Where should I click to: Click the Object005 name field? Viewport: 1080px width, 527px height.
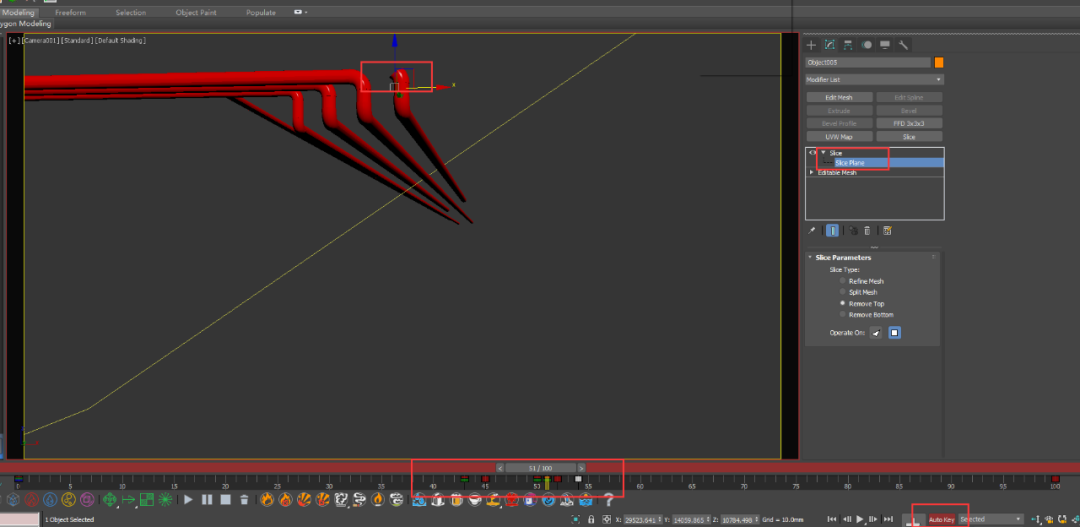(x=869, y=63)
